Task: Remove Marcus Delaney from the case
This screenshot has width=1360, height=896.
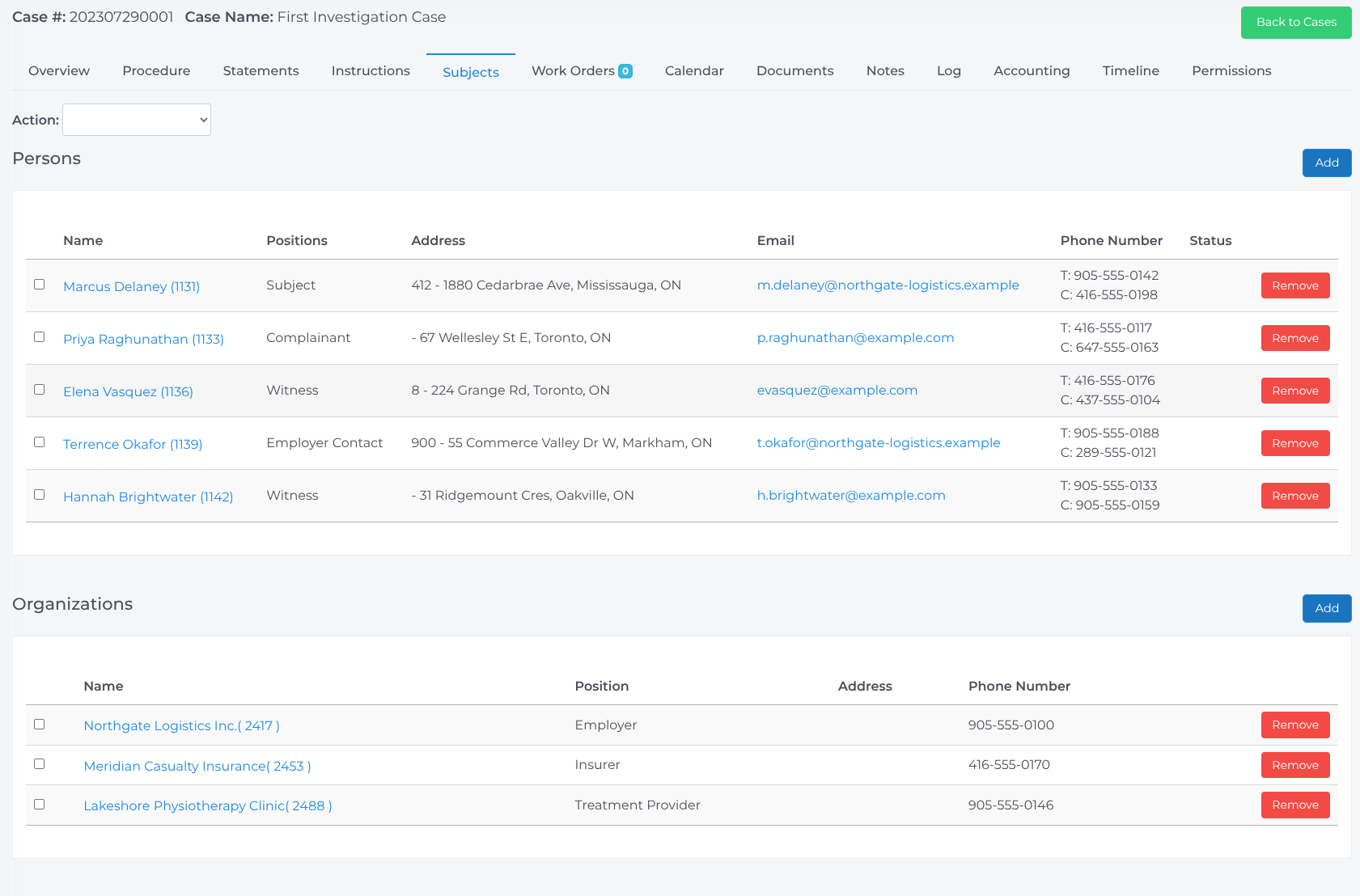Action: [1295, 285]
